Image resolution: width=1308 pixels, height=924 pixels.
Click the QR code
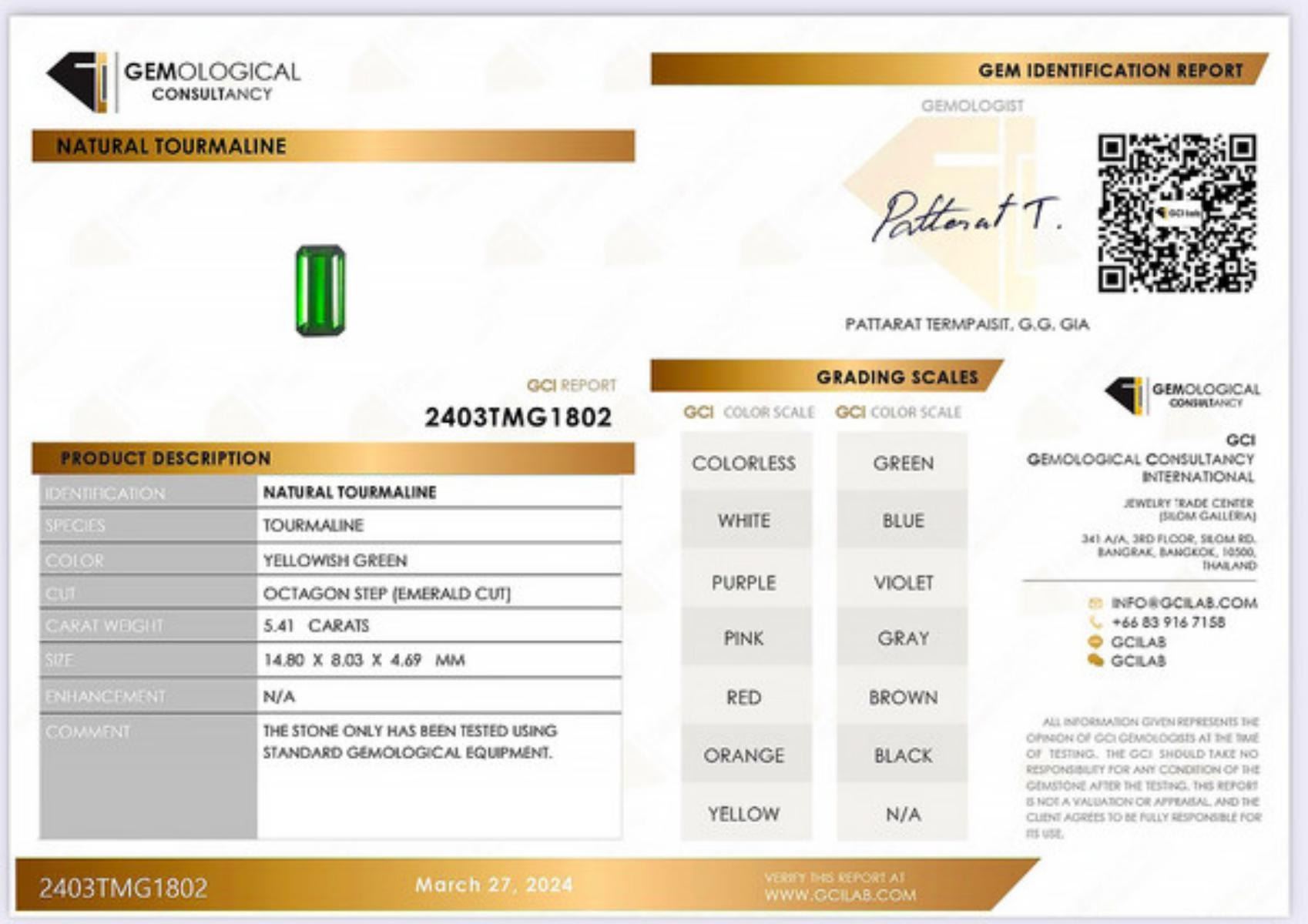pos(1176,213)
